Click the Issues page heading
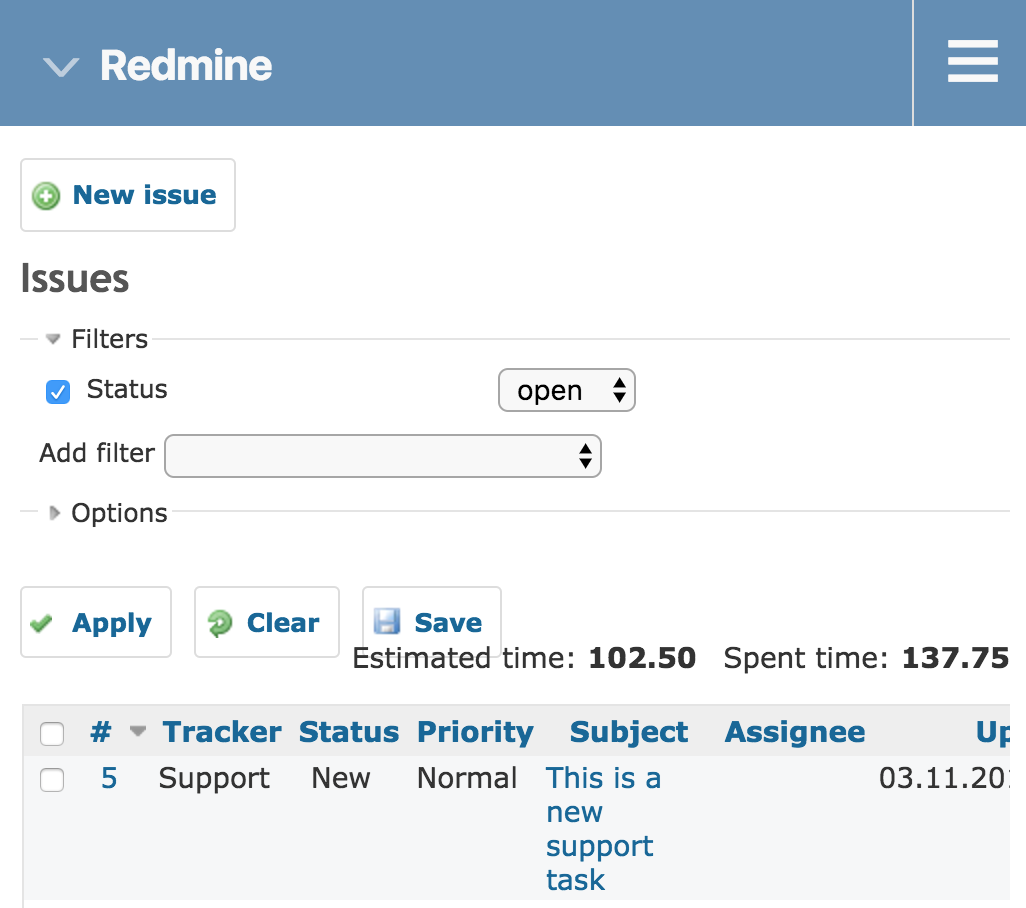 click(75, 279)
